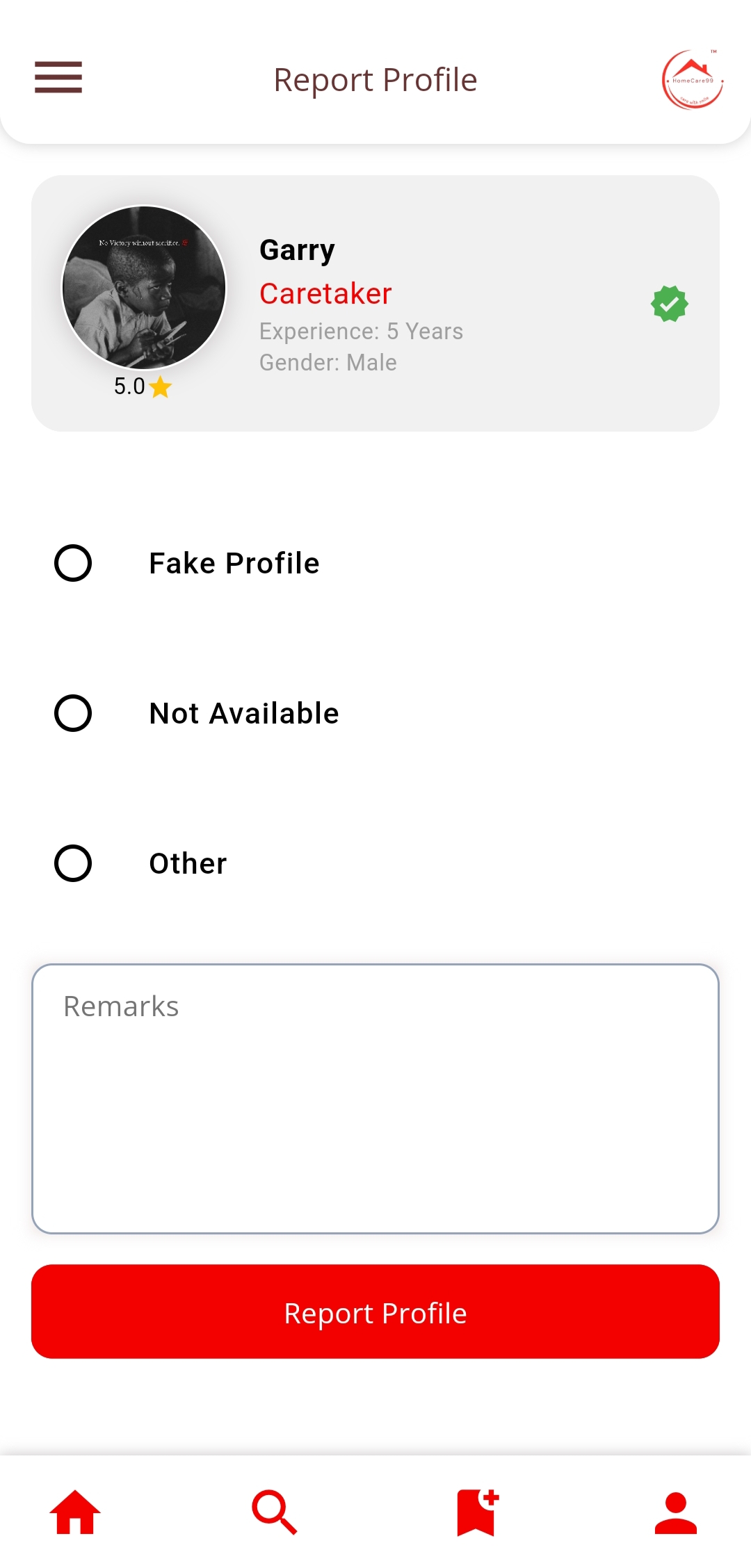Select the Fake Profile radio button
This screenshot has height=1568, width=751.
click(73, 563)
